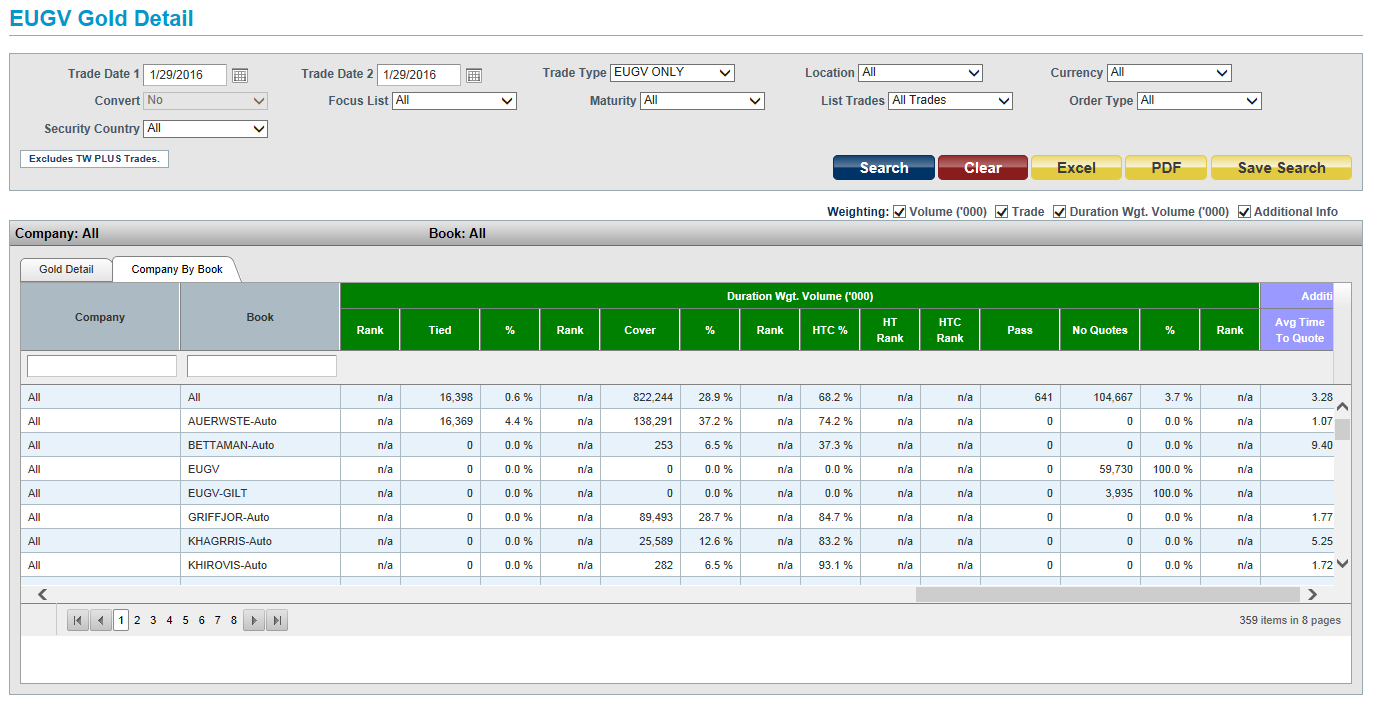
Task: Click the table scroll-up arrow
Action: [1343, 407]
